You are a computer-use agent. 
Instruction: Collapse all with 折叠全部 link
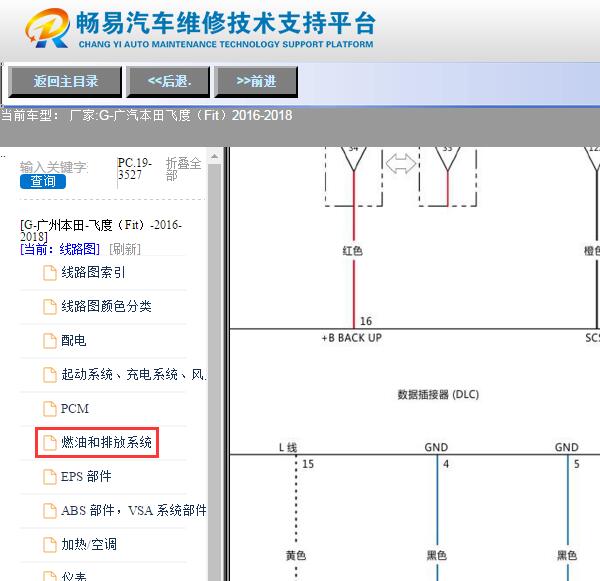183,169
